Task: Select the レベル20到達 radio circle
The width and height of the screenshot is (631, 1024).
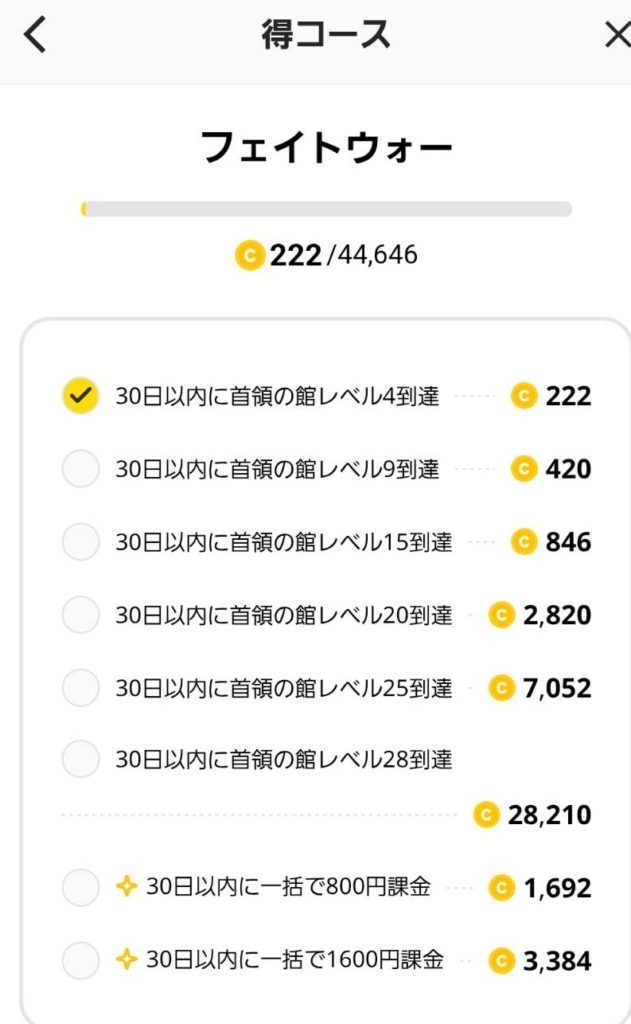Action: click(80, 615)
